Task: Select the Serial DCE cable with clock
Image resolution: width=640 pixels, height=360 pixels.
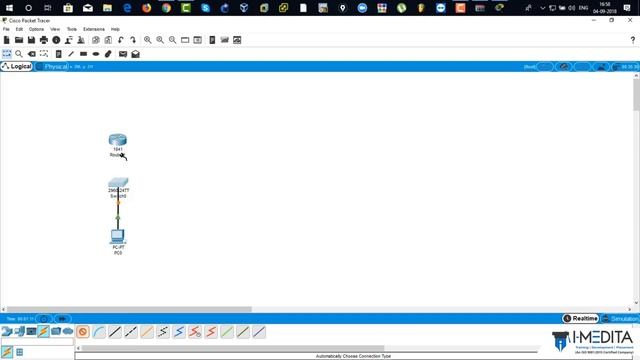Action: tap(195, 332)
